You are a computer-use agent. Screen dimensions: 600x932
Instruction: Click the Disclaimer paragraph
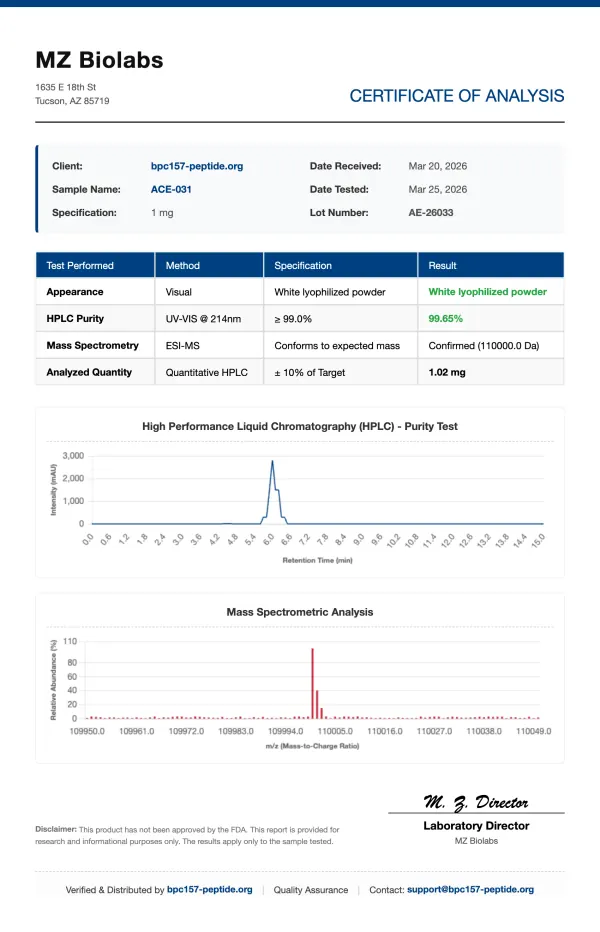[187, 835]
